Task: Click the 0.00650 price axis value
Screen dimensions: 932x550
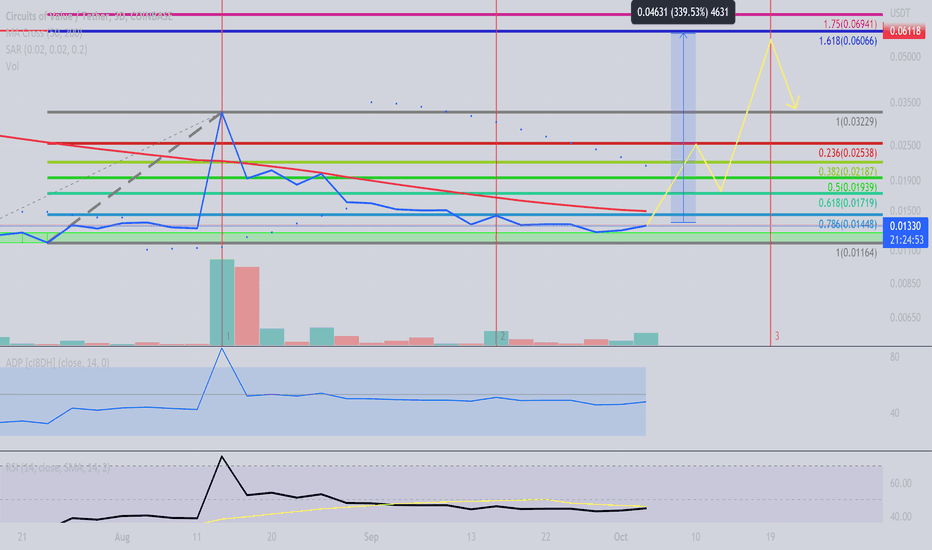Action: pos(905,318)
